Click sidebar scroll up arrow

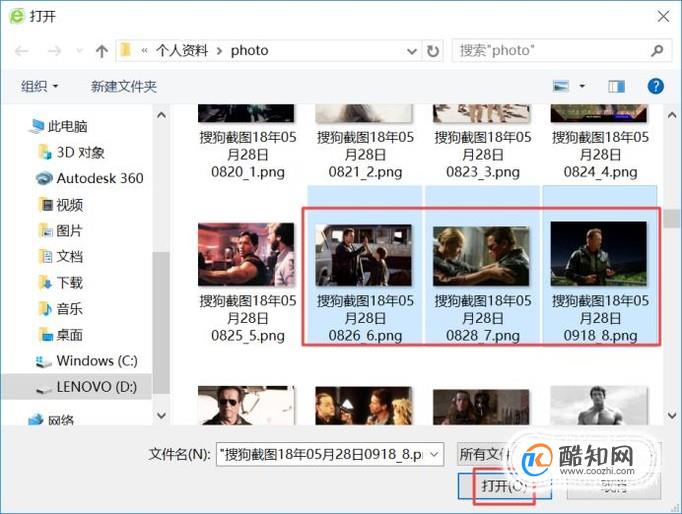[161, 115]
